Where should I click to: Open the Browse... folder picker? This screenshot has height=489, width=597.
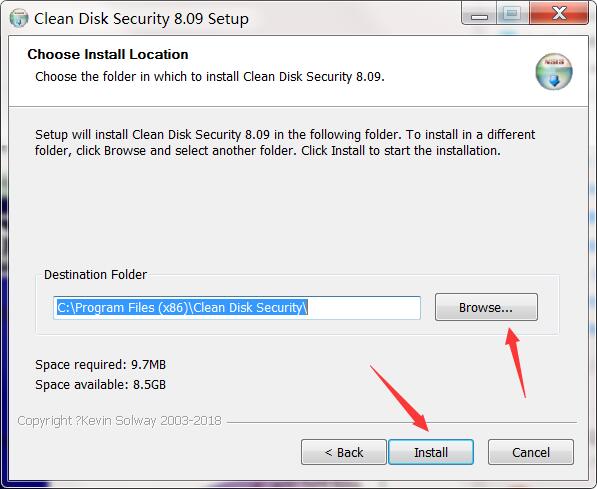tap(486, 307)
